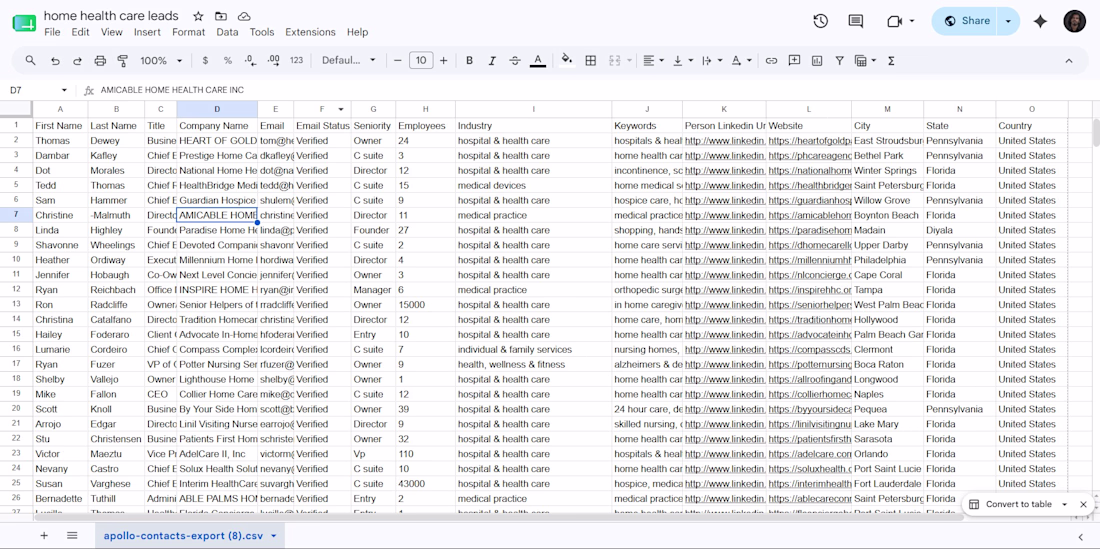Open the Edit menu
Image resolution: width=1100 pixels, height=549 pixels.
point(80,32)
